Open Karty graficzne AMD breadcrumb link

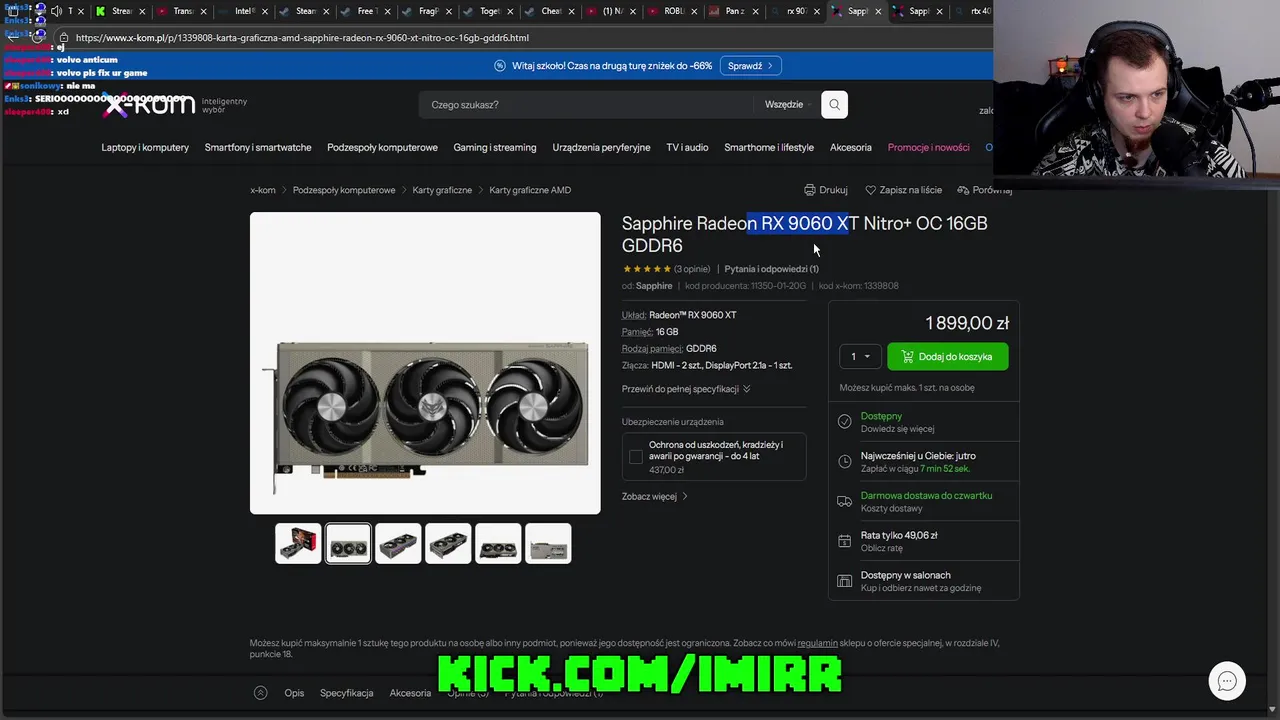point(530,190)
